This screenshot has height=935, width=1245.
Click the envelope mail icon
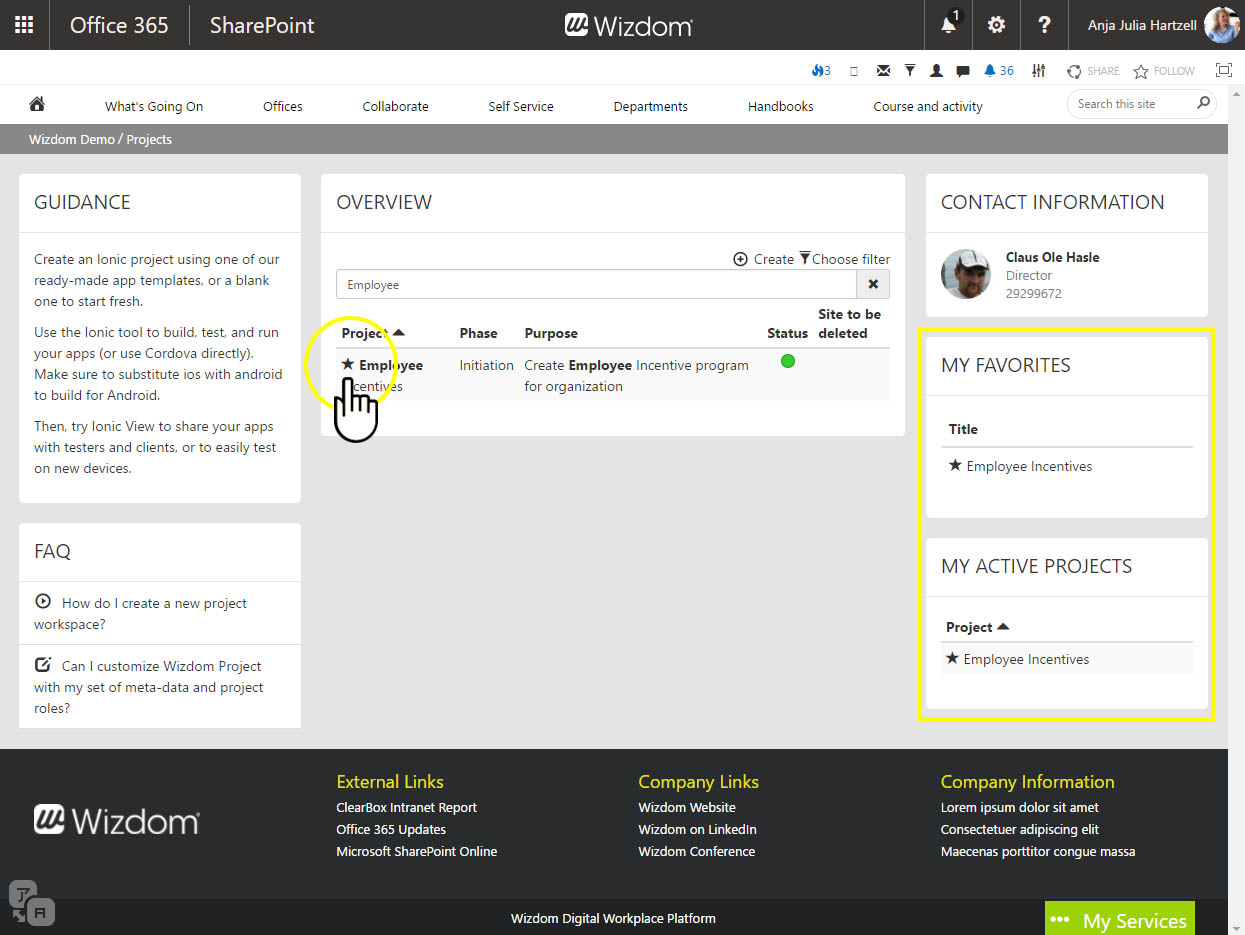[883, 71]
